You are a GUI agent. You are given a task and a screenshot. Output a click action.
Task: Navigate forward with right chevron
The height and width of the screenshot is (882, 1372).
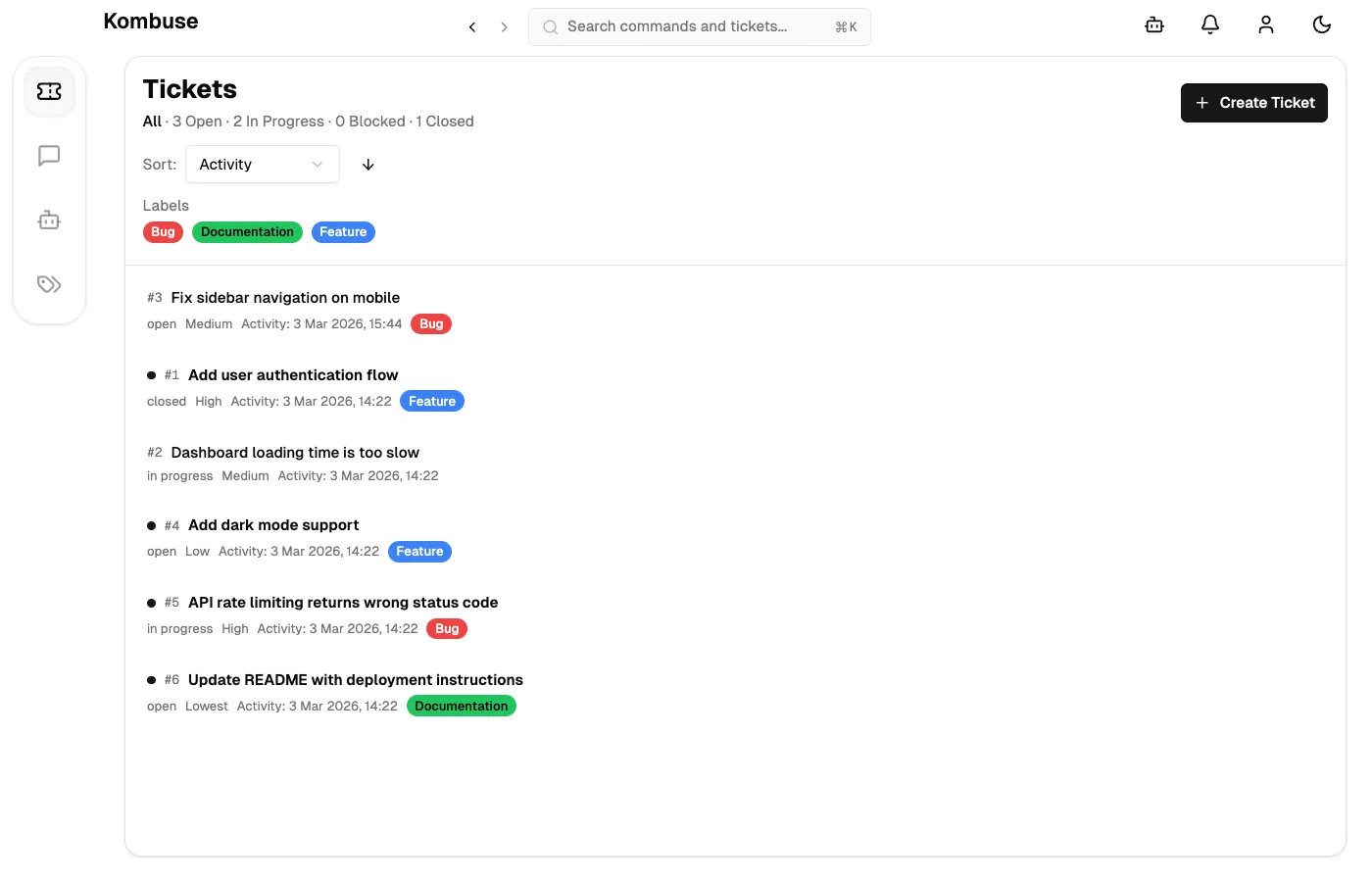(x=504, y=27)
